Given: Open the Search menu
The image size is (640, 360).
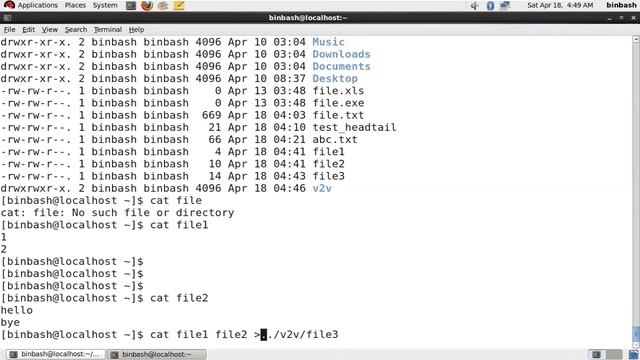Looking at the screenshot, I should (76, 29).
